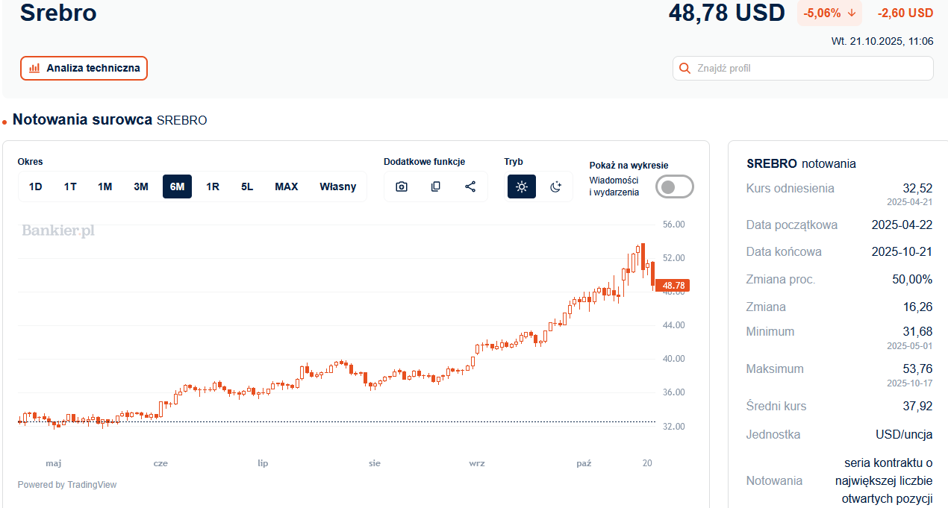Toggle news and events on chart
The image size is (948, 508).
[674, 187]
